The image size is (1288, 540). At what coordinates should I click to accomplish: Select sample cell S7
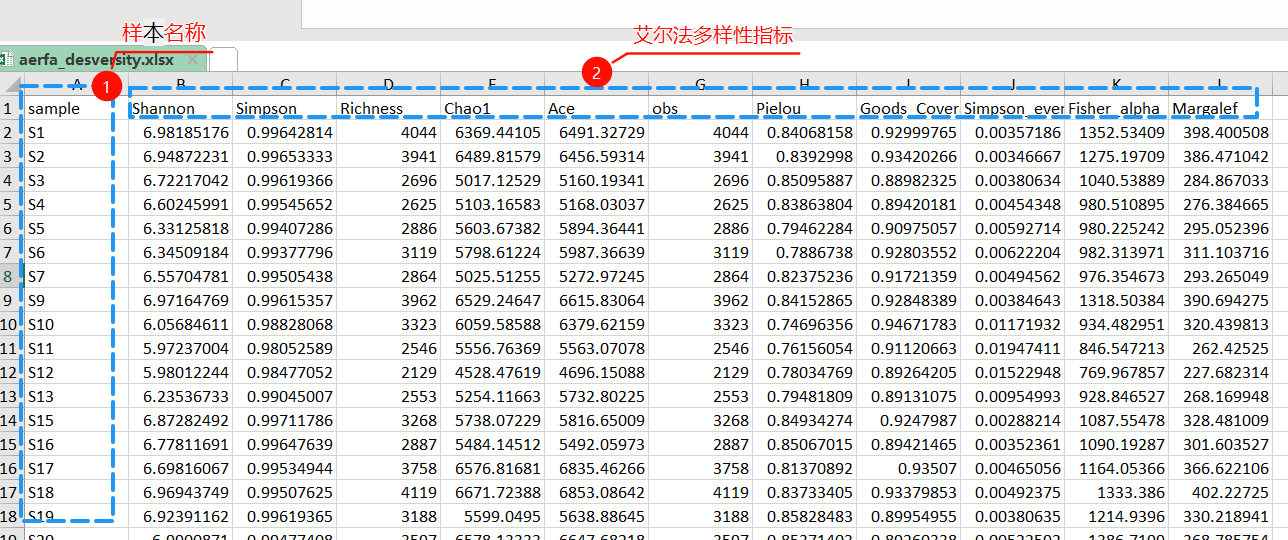(x=76, y=276)
